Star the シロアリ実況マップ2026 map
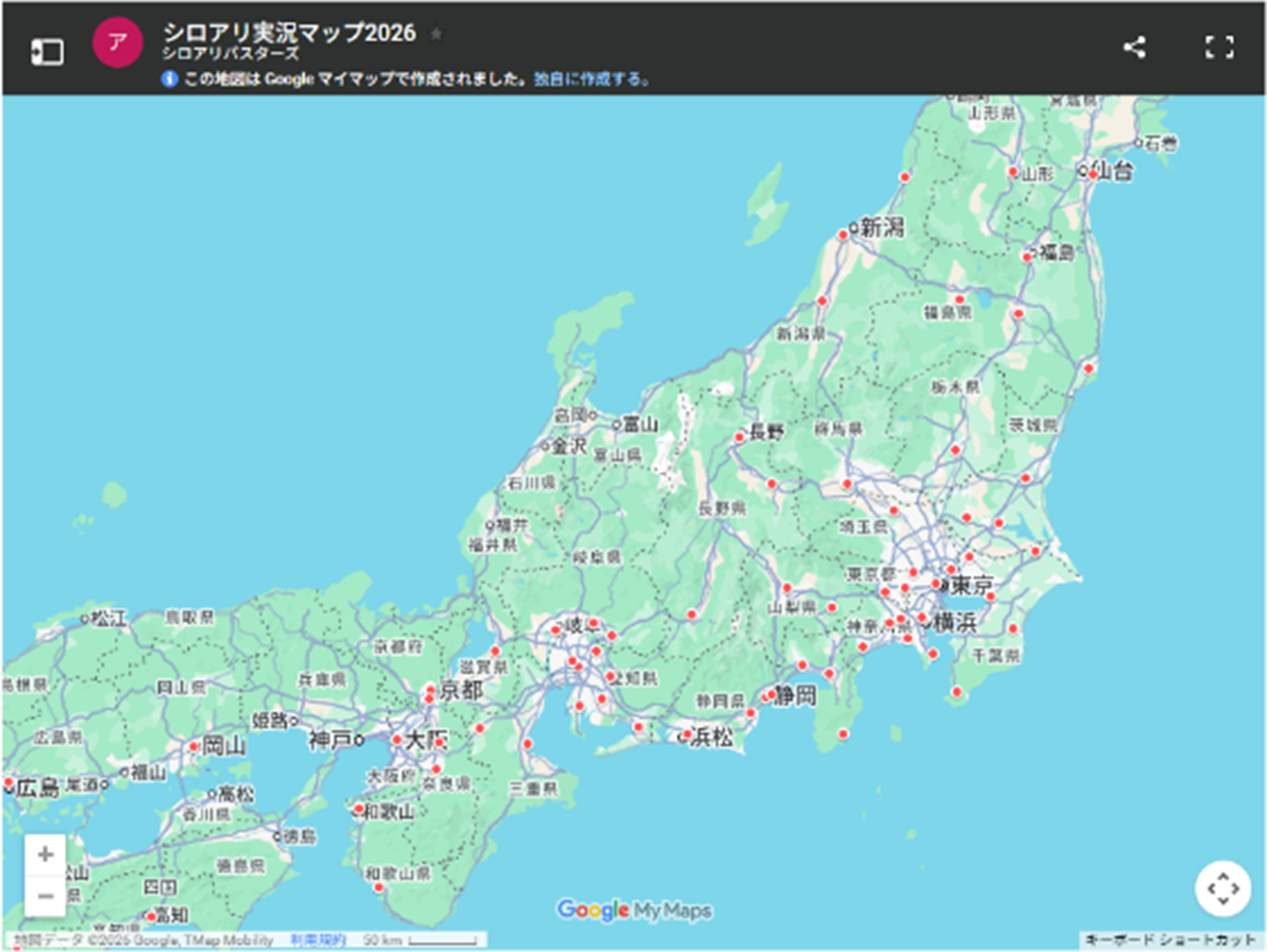Screen dimensions: 1267x952 click(437, 34)
